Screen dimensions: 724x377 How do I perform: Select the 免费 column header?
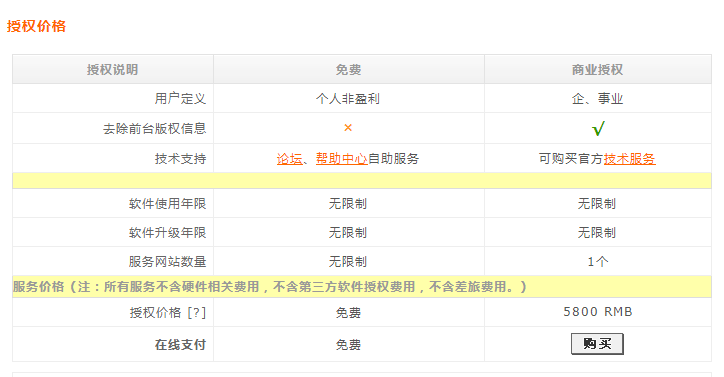tap(349, 69)
